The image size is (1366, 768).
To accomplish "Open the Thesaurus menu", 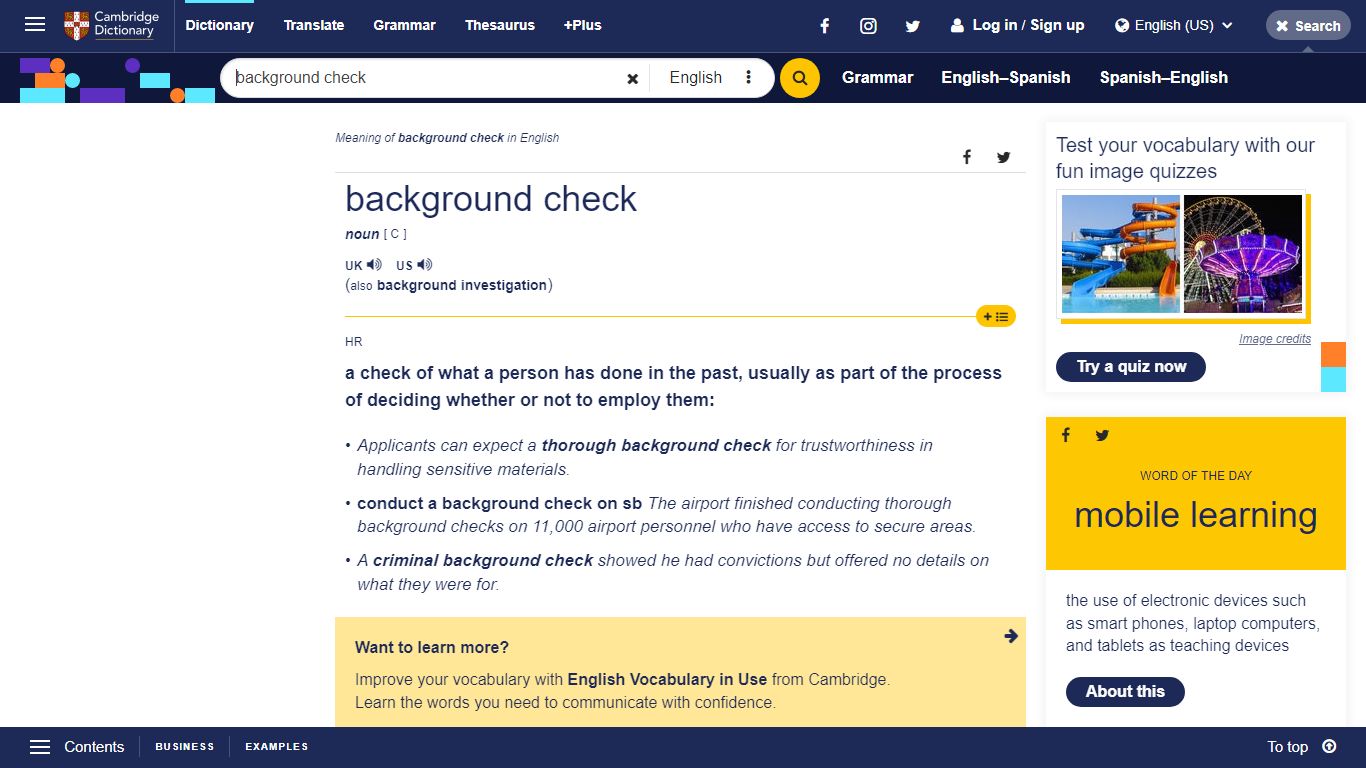I will click(500, 25).
